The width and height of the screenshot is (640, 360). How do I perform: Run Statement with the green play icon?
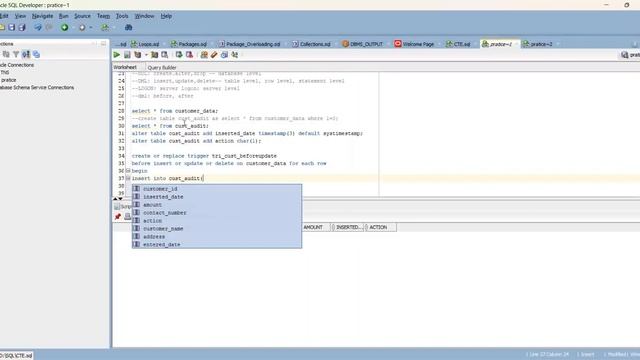coord(117,55)
